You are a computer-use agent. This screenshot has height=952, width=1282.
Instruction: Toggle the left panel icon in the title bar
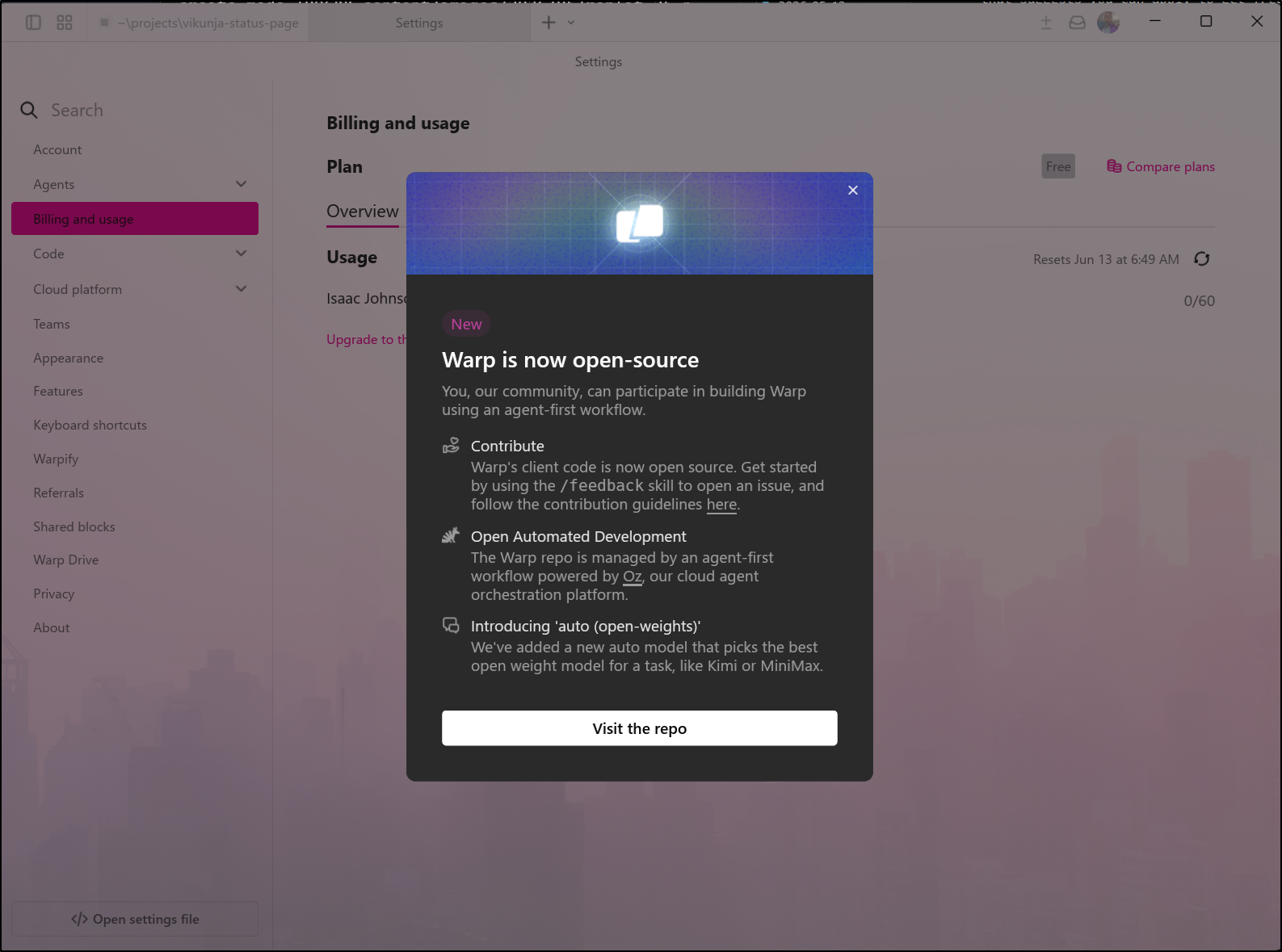(x=33, y=23)
